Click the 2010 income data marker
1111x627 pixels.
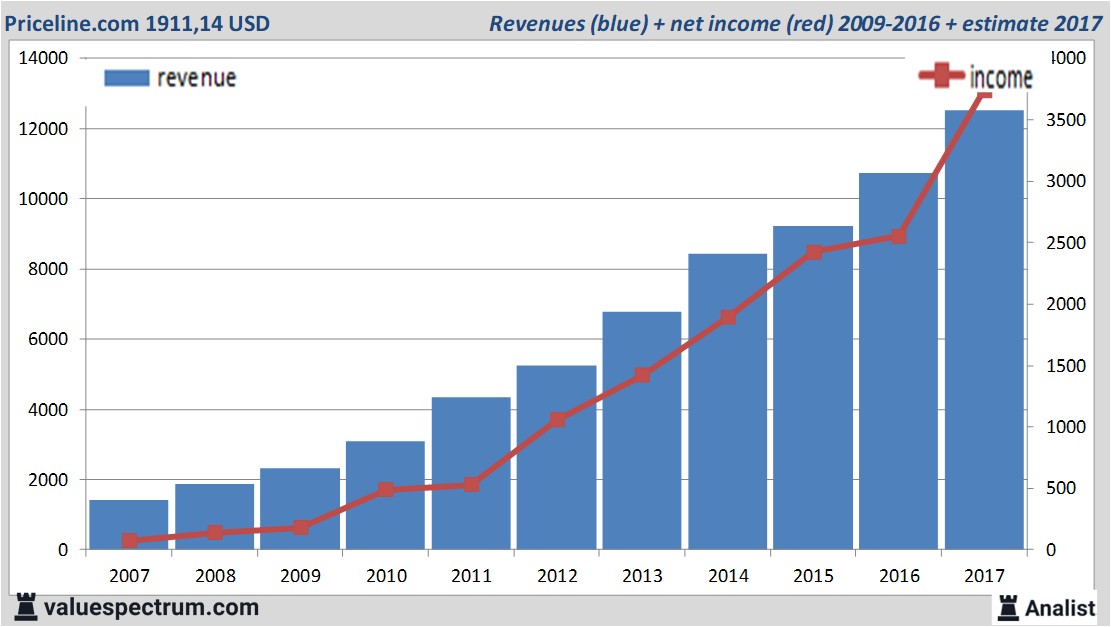tap(385, 490)
